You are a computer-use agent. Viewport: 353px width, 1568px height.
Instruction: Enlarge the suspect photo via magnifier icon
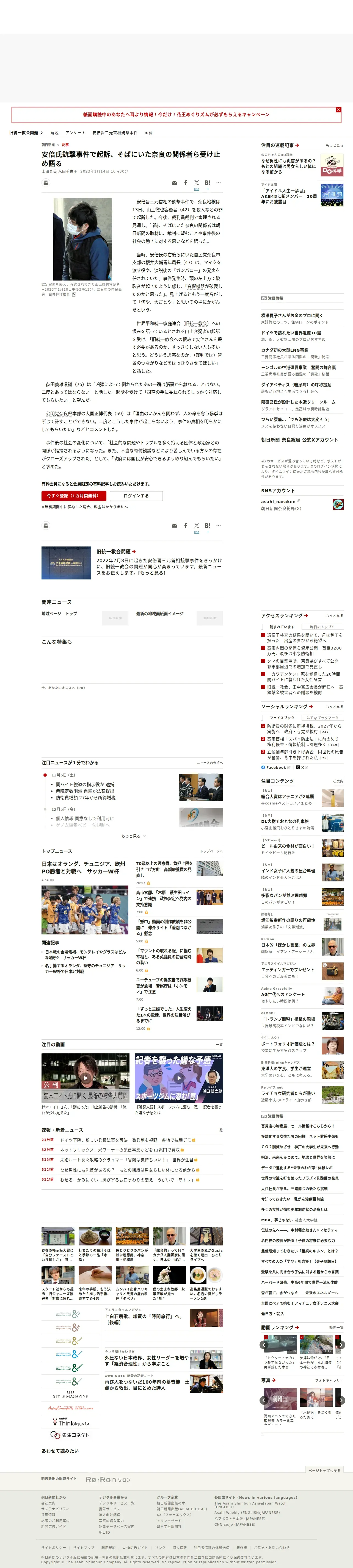click(74, 295)
